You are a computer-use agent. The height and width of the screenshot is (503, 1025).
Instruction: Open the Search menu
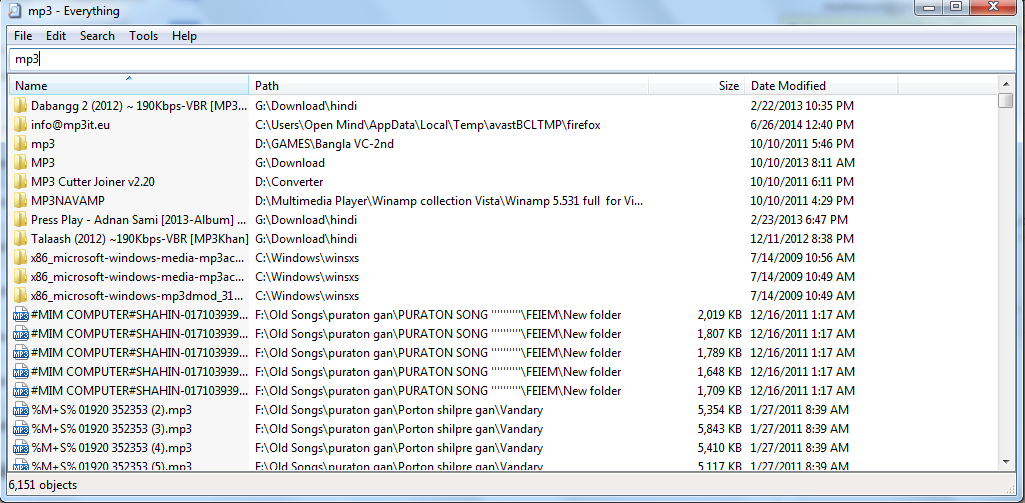coord(97,36)
